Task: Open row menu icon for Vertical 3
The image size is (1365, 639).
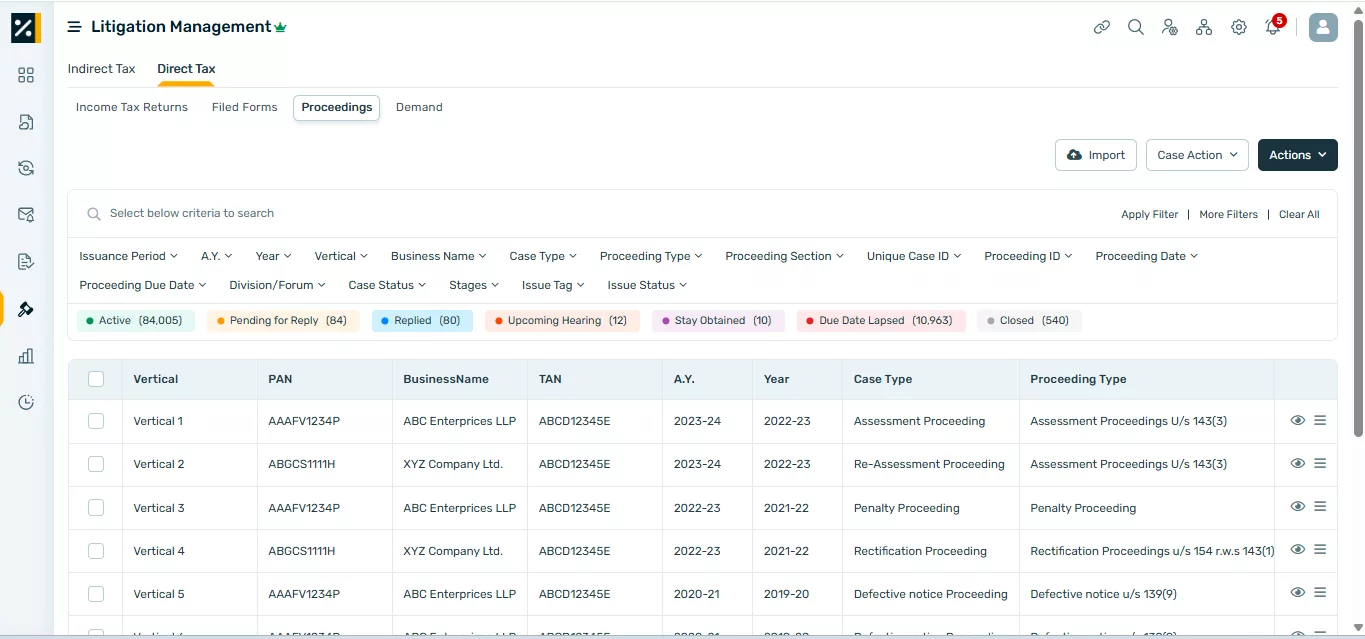Action: 1320,507
